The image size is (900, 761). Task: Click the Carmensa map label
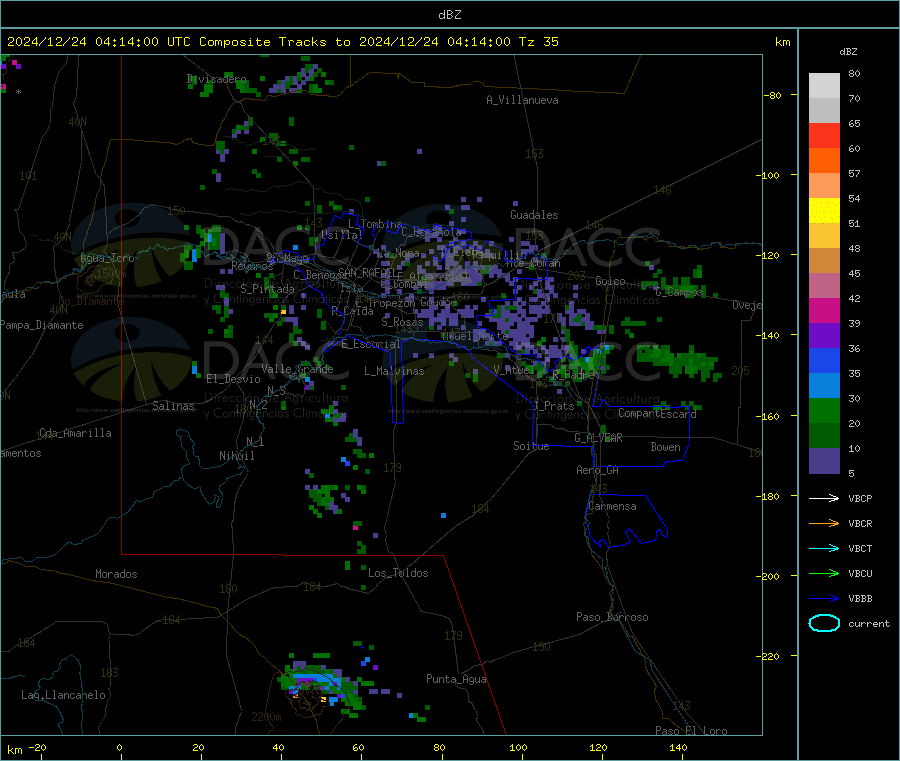(612, 506)
